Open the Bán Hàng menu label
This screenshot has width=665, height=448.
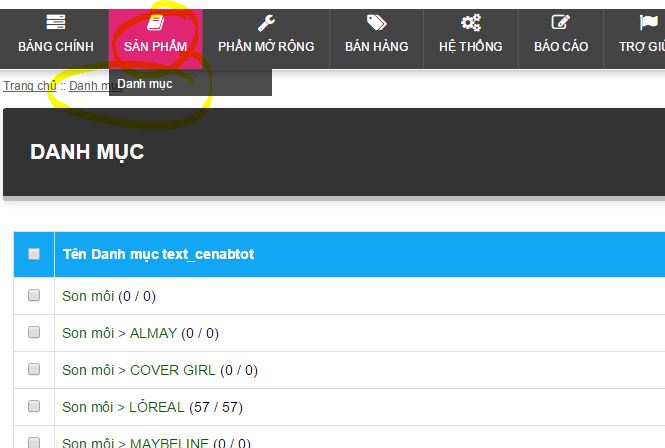coord(377,46)
